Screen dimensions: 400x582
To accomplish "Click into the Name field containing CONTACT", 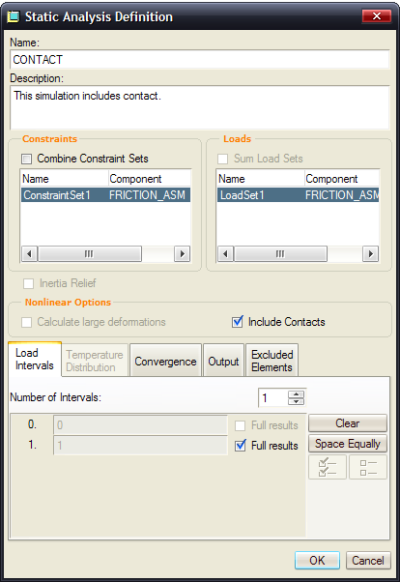I will pyautogui.click(x=200, y=59).
